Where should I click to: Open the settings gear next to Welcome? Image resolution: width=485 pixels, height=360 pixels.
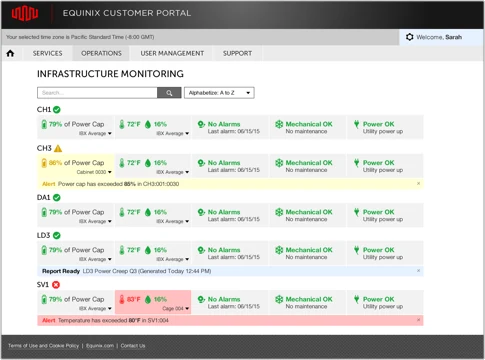pyautogui.click(x=410, y=37)
